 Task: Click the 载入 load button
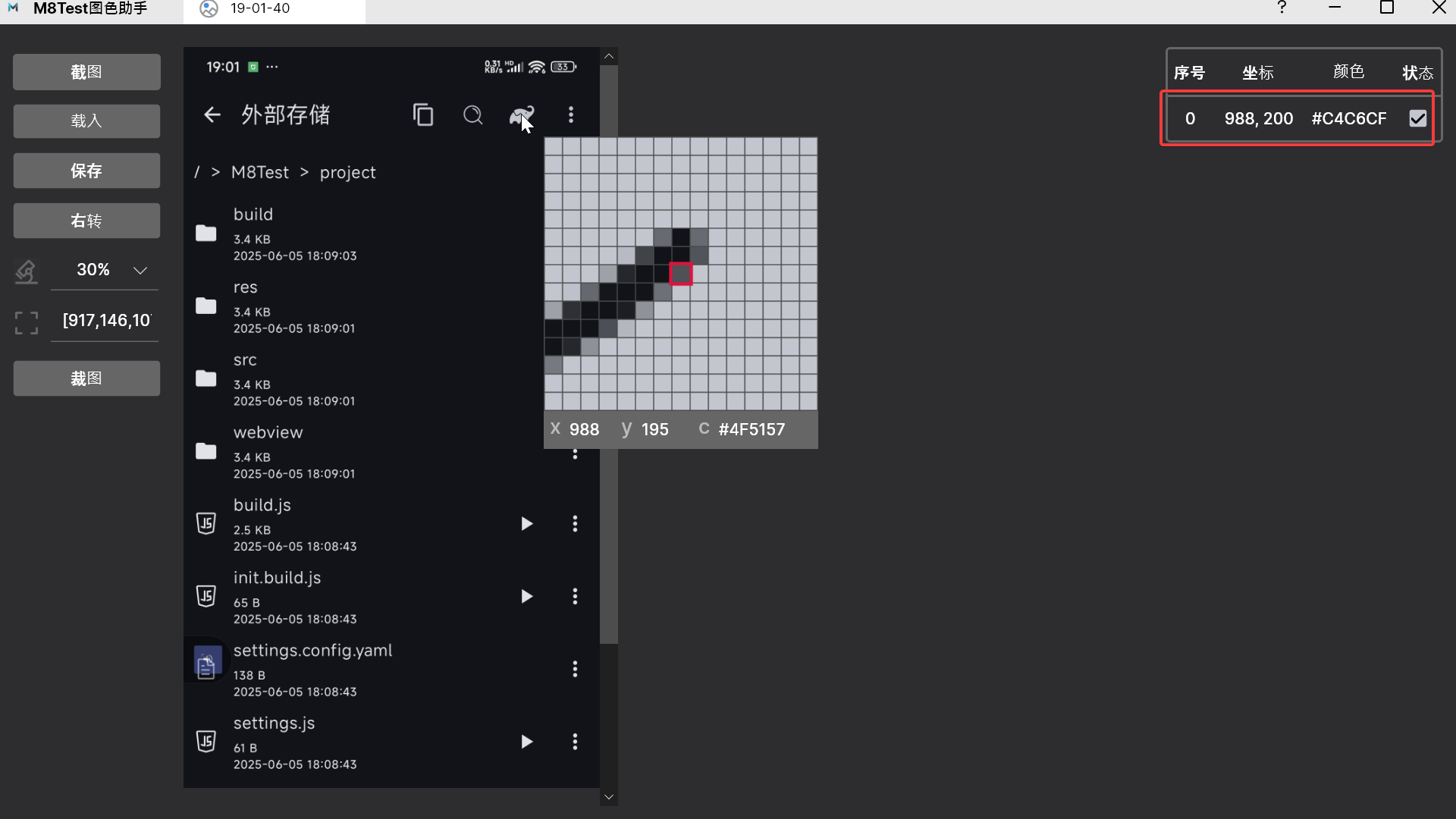point(86,121)
